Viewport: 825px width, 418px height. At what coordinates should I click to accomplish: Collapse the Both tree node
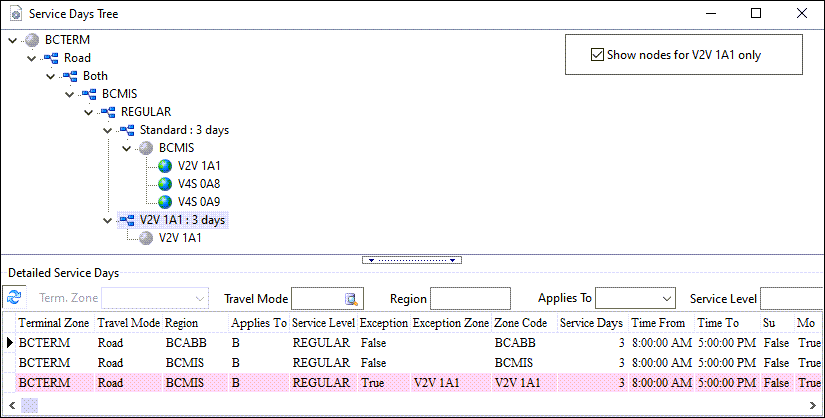coord(50,76)
